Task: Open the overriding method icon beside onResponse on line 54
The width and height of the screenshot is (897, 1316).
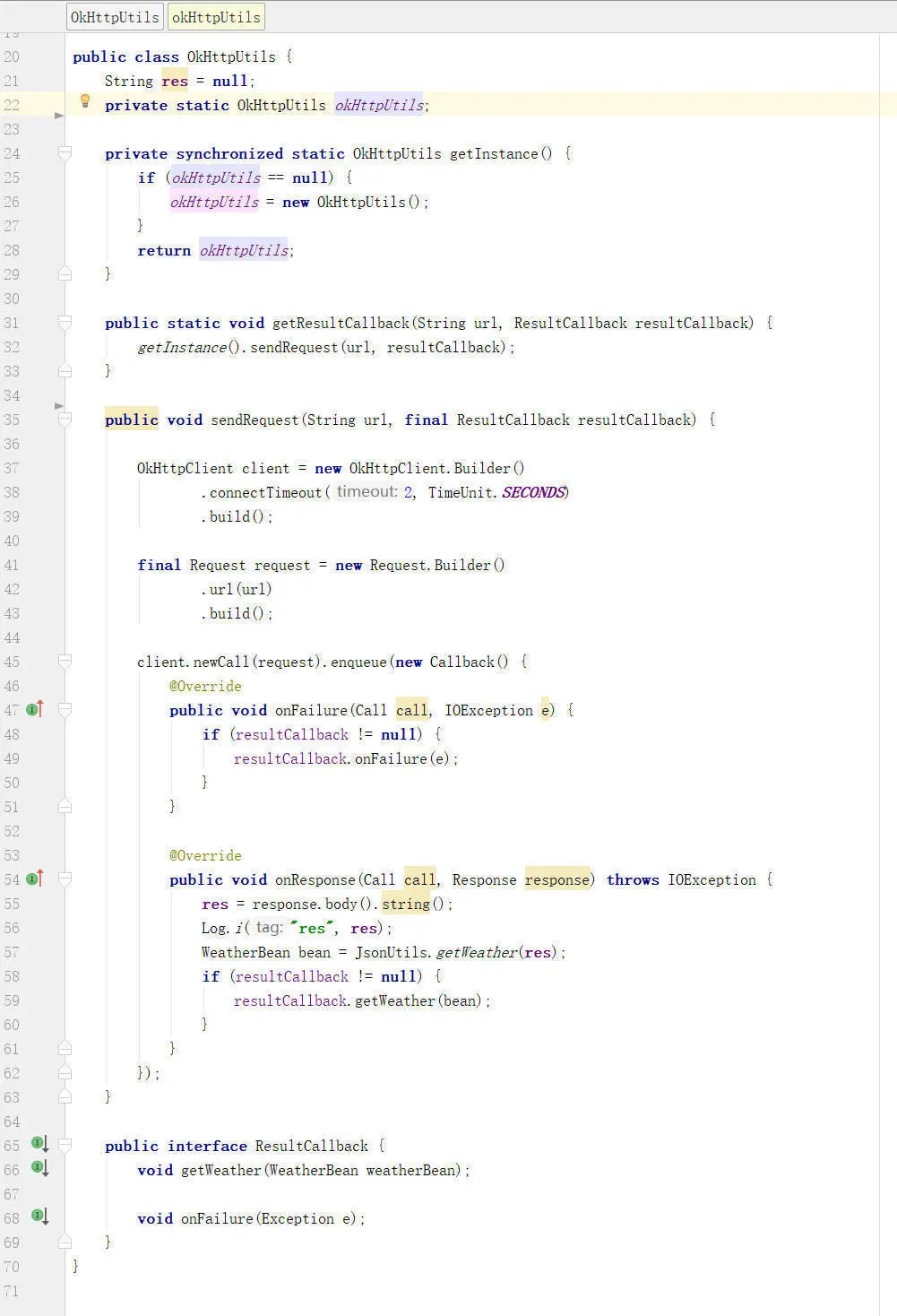Action: 33,879
